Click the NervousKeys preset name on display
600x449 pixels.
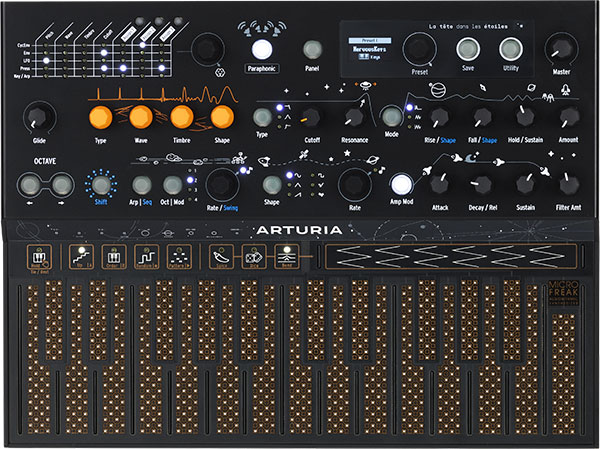(369, 49)
